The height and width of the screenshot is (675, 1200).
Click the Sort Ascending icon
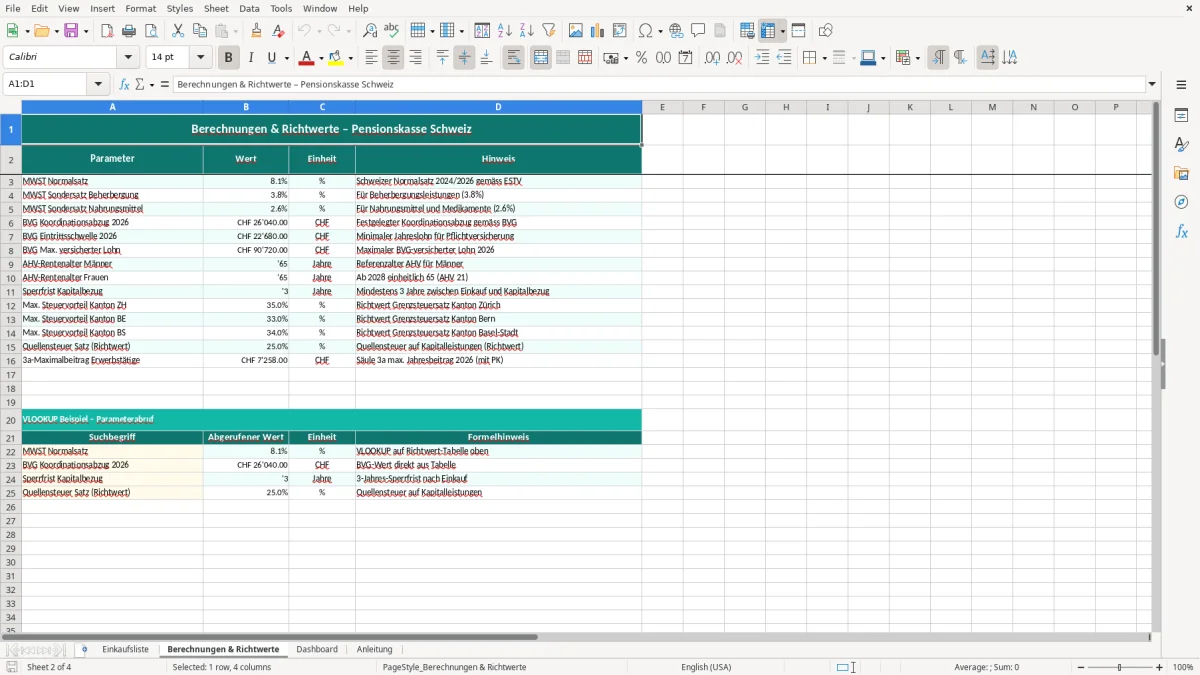505,31
